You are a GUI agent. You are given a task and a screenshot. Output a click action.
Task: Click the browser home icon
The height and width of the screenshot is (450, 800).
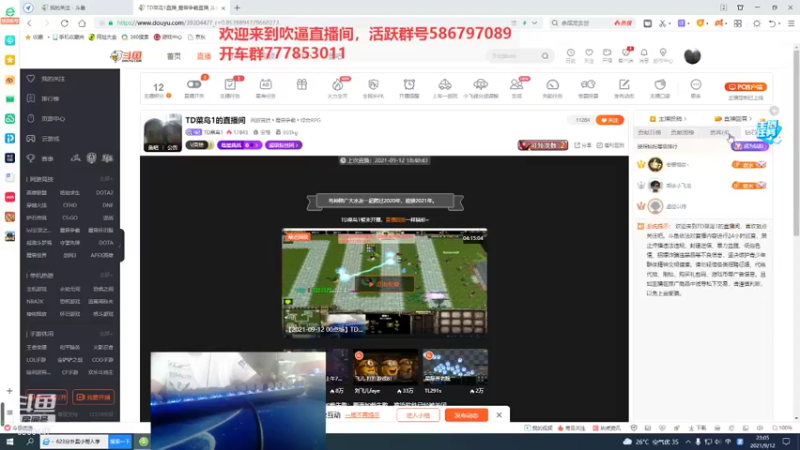click(82, 23)
